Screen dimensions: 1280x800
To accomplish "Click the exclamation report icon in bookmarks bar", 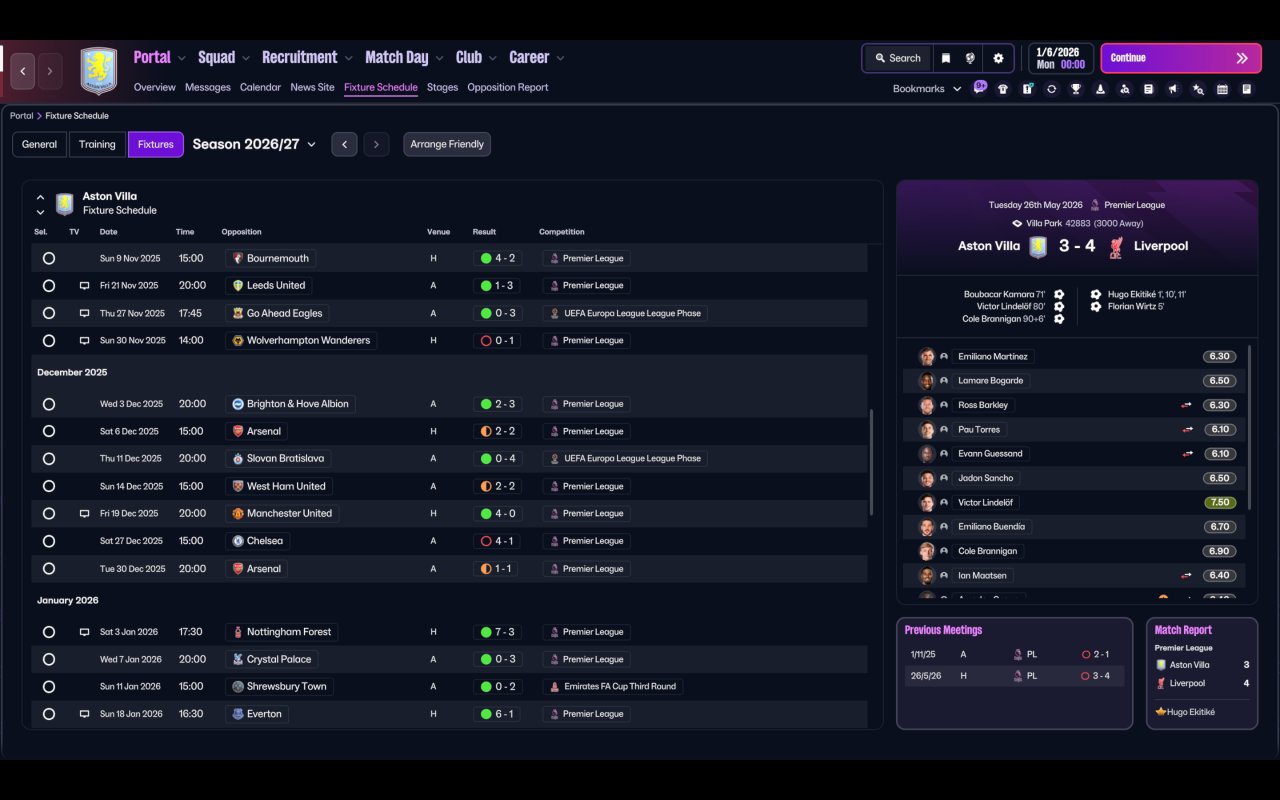I will 1027,89.
